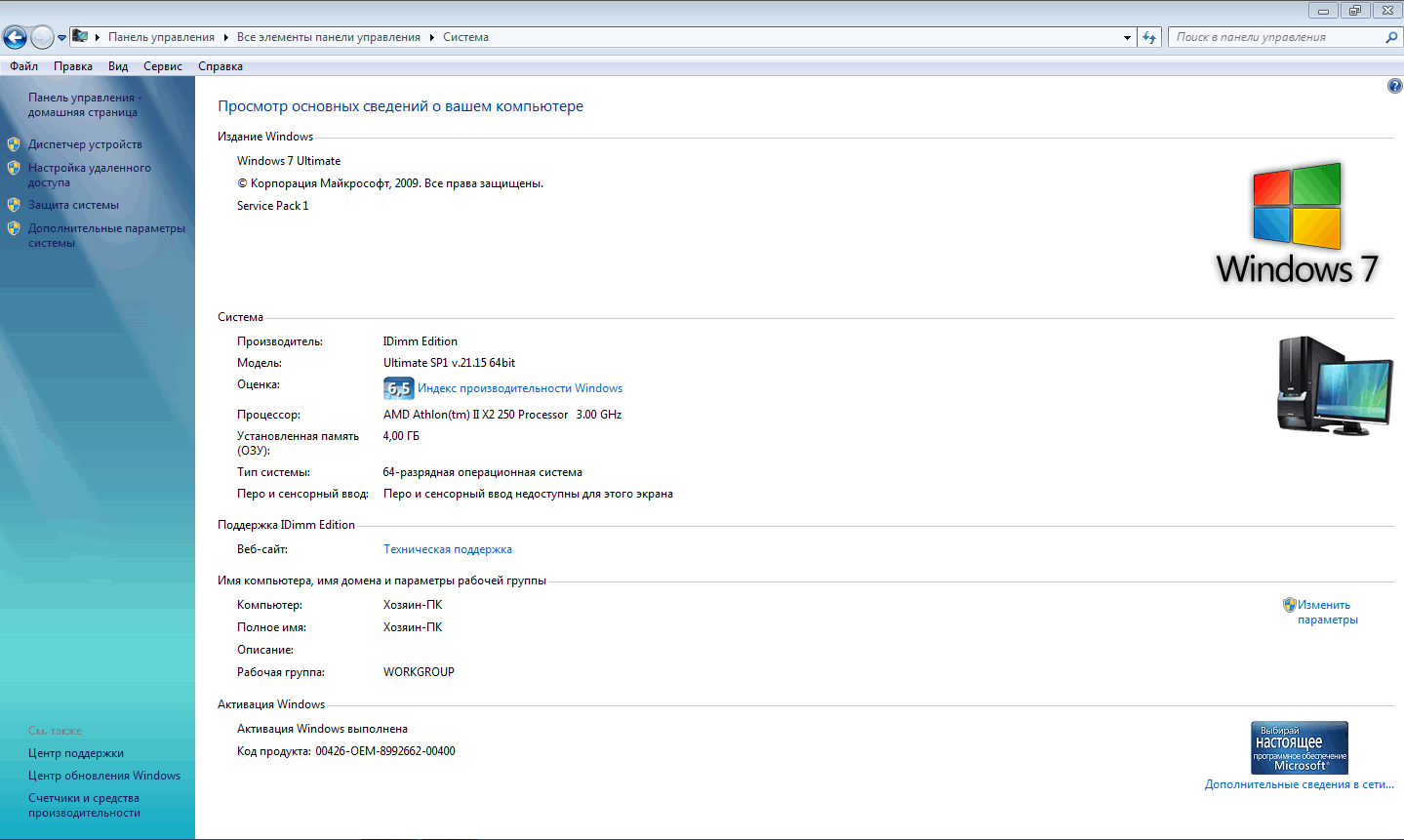Click Активация Windows выполнена status text
Viewport: 1404px width, 840px height.
click(322, 729)
